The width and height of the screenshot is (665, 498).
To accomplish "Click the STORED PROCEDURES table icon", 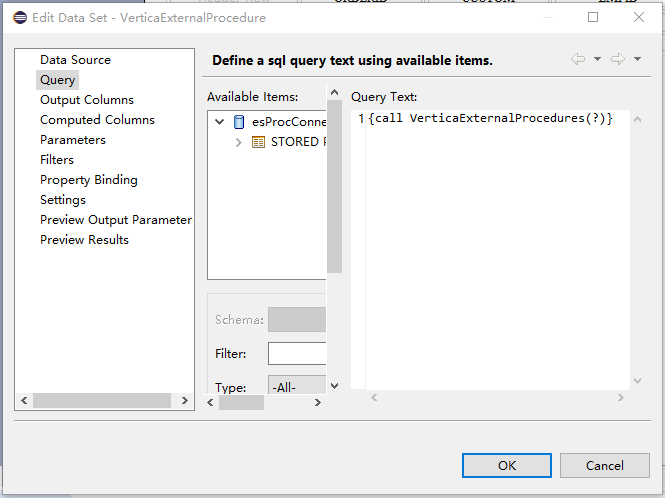I will (x=258, y=142).
